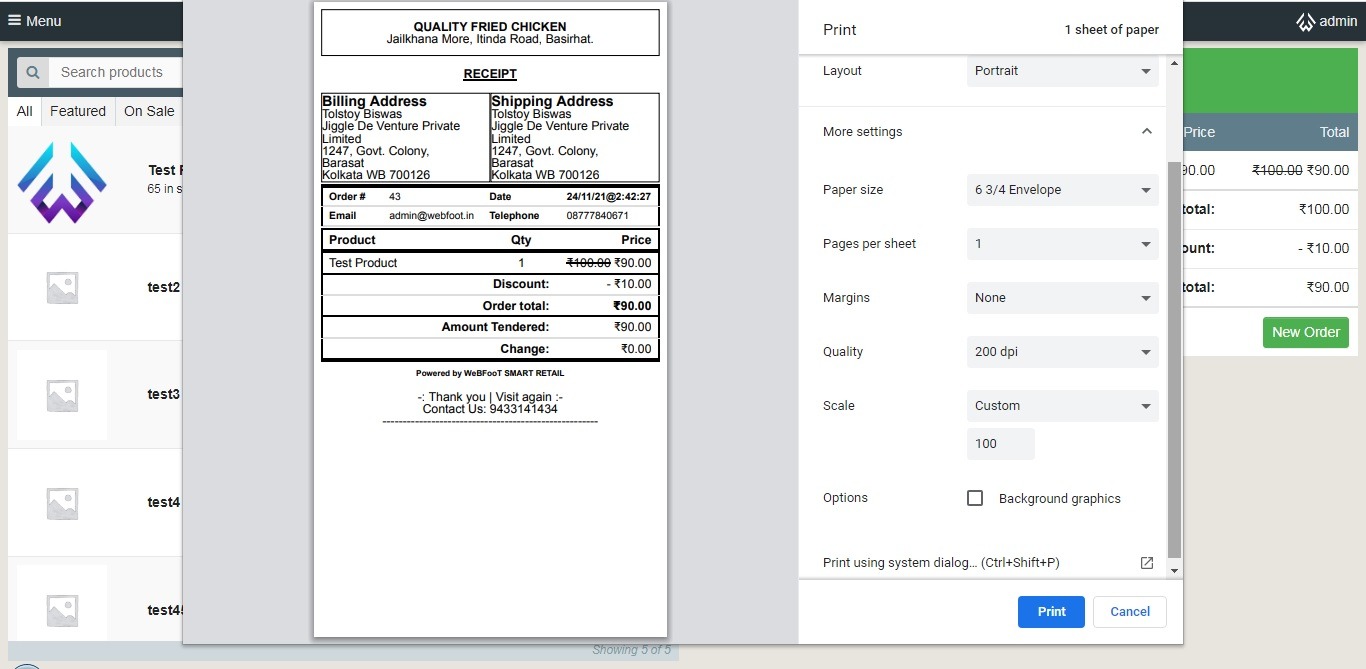Image resolution: width=1366 pixels, height=669 pixels.
Task: Open system dialog external link icon
Action: [1147, 563]
